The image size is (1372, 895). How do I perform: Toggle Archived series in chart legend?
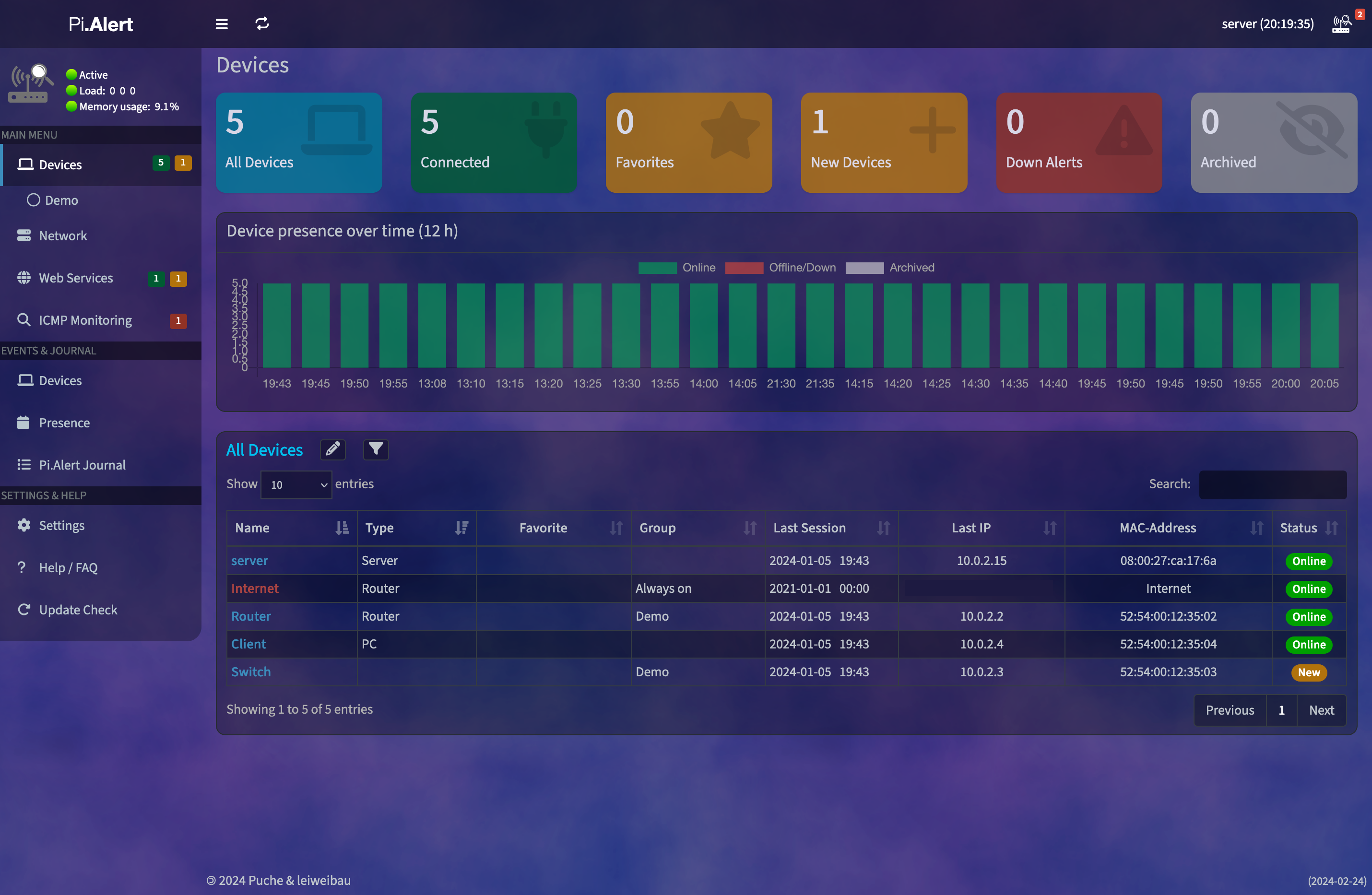point(889,268)
